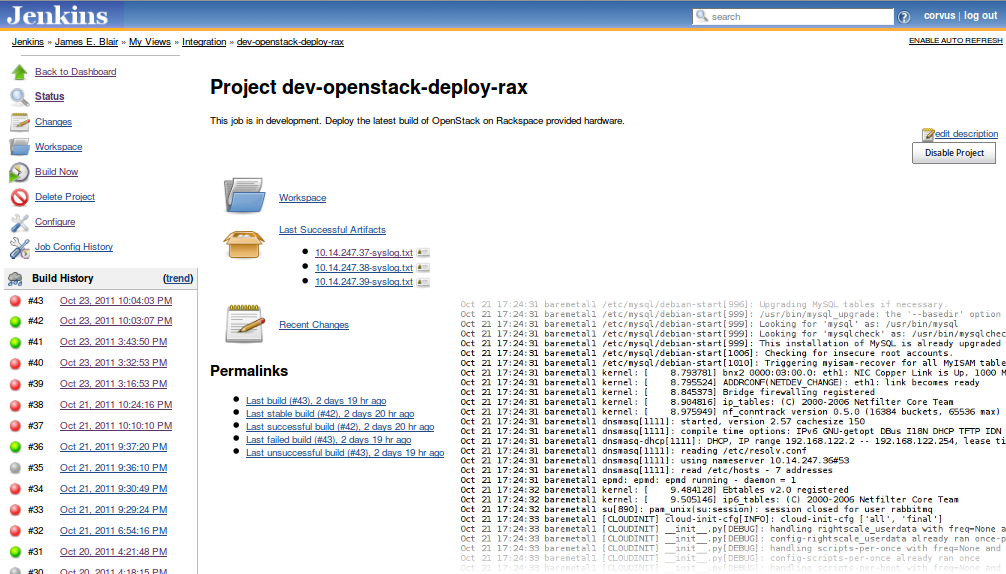Screen dimensions: 1006x574
Task: Click the green status ball of build #41
Action: (15, 342)
